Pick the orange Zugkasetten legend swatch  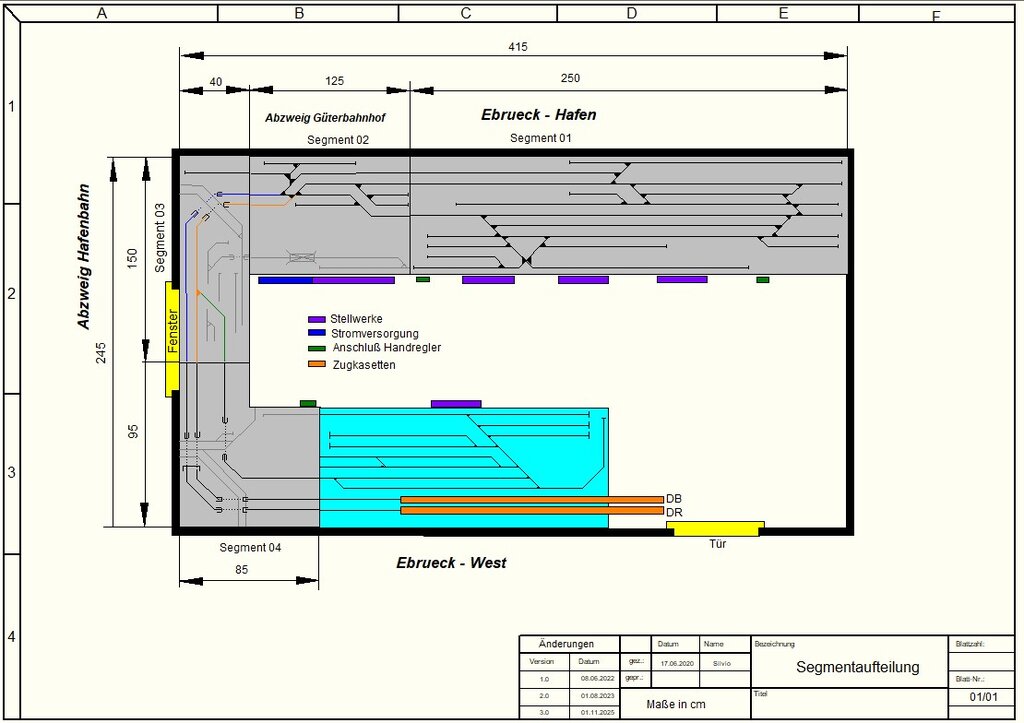[317, 365]
